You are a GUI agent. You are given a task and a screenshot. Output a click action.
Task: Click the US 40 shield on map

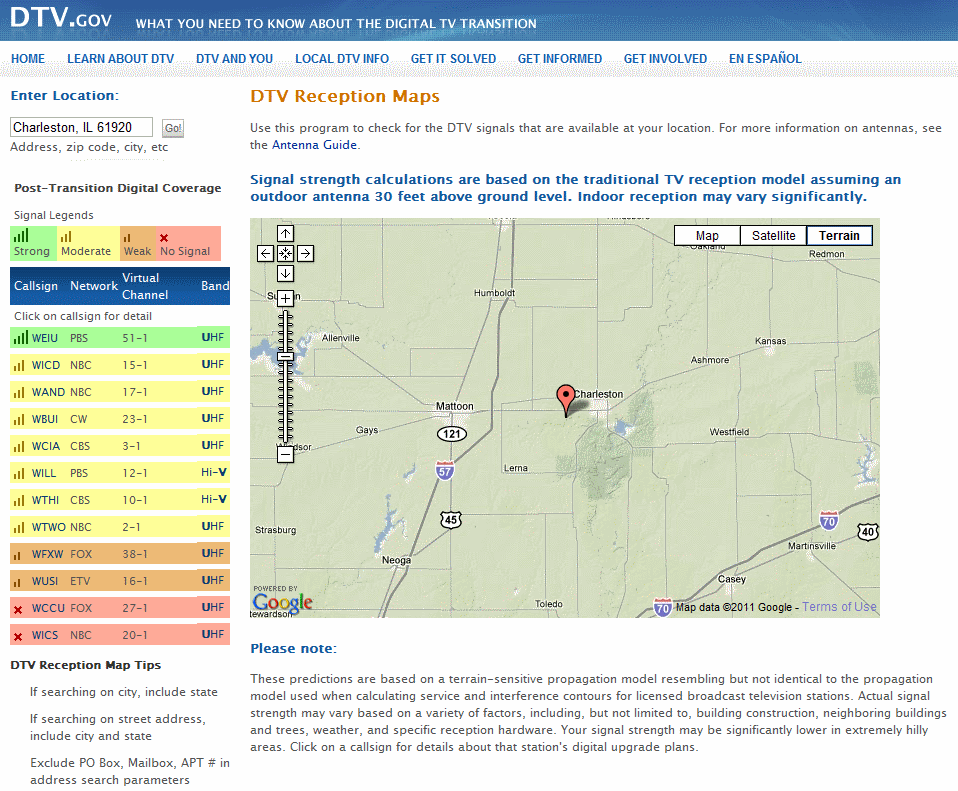[x=868, y=531]
